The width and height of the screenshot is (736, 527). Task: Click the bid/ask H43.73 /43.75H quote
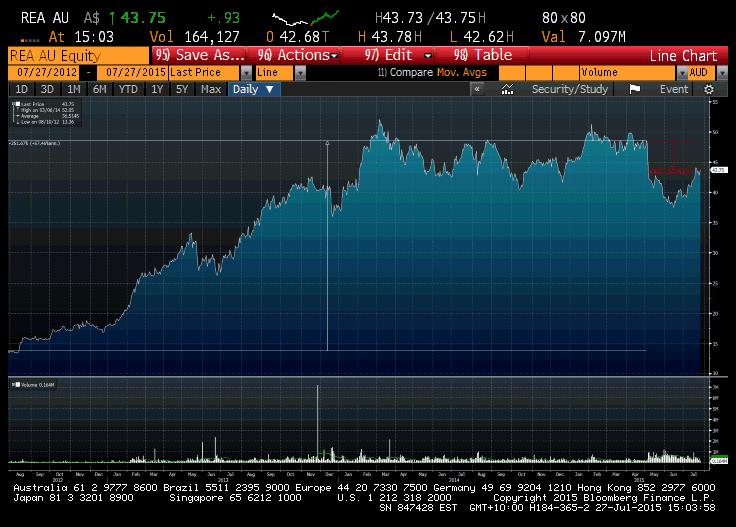[430, 18]
